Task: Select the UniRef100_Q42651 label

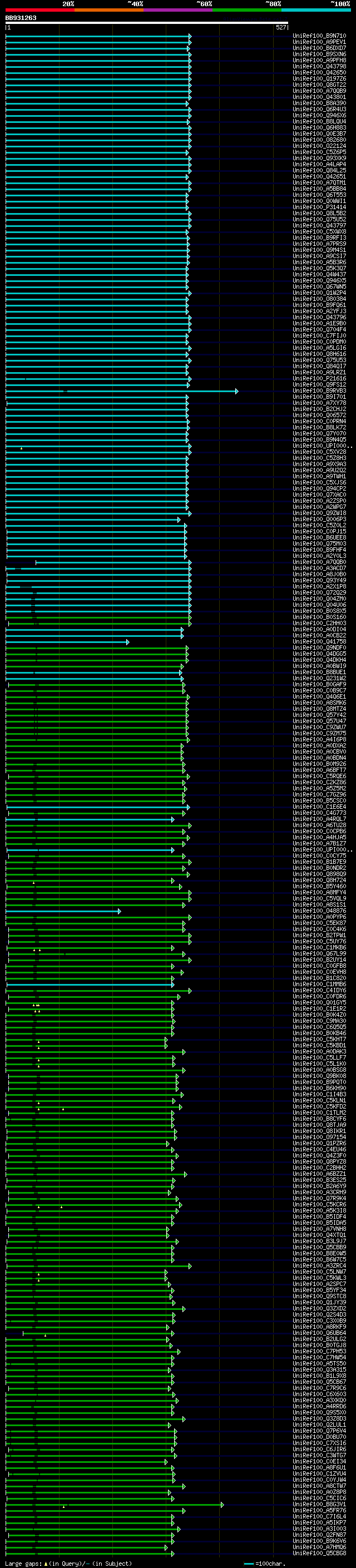Action: (319, 176)
